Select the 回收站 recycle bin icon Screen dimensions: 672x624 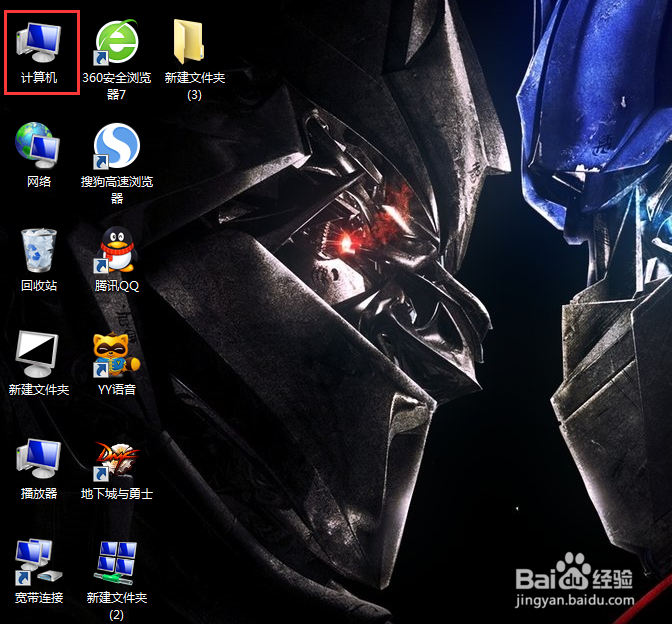tap(39, 250)
